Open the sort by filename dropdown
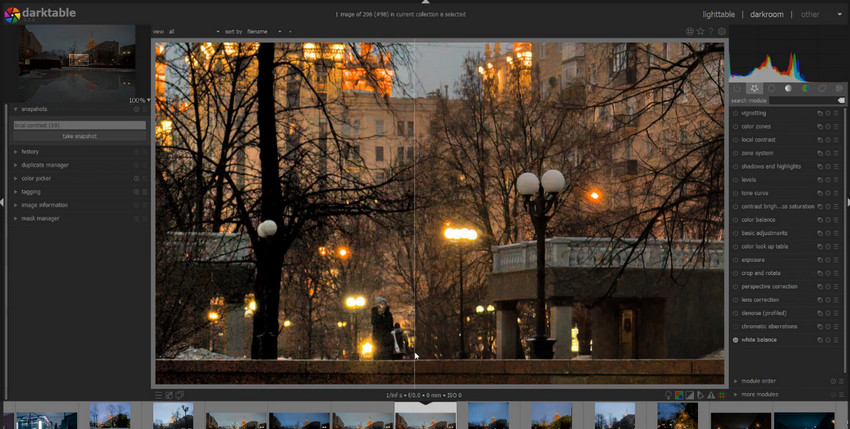The image size is (850, 429). (265, 31)
